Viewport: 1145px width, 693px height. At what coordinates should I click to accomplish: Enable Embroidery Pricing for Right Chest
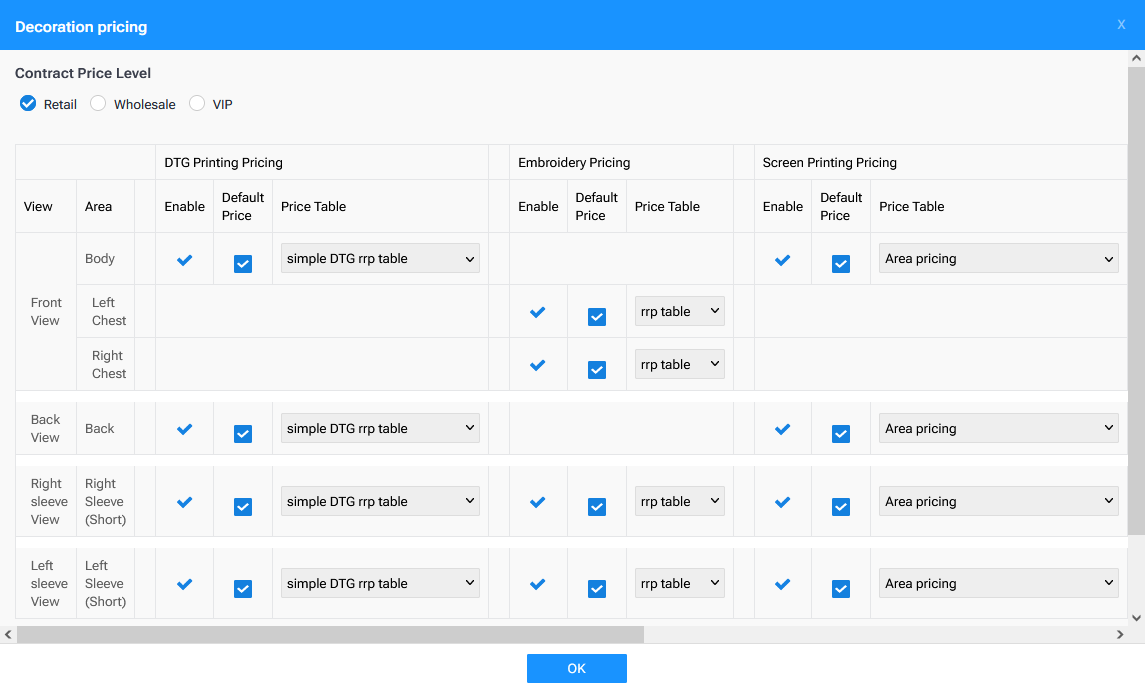538,363
